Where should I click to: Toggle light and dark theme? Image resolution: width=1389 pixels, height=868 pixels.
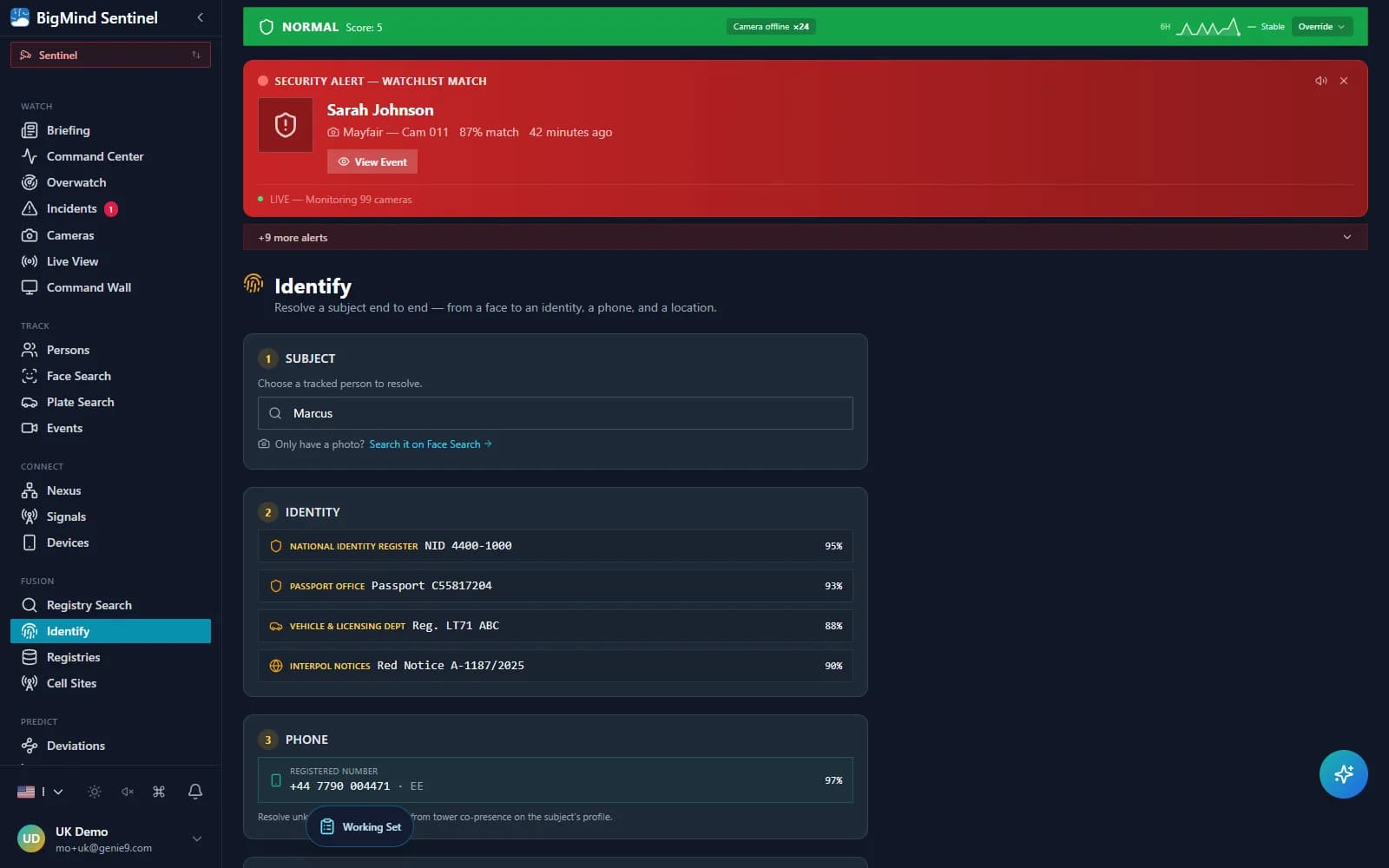click(95, 792)
